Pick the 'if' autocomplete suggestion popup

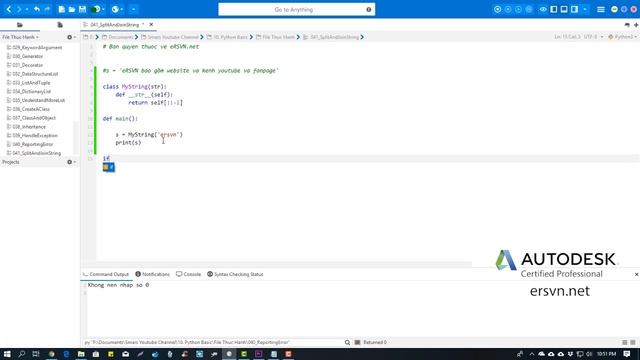(109, 167)
